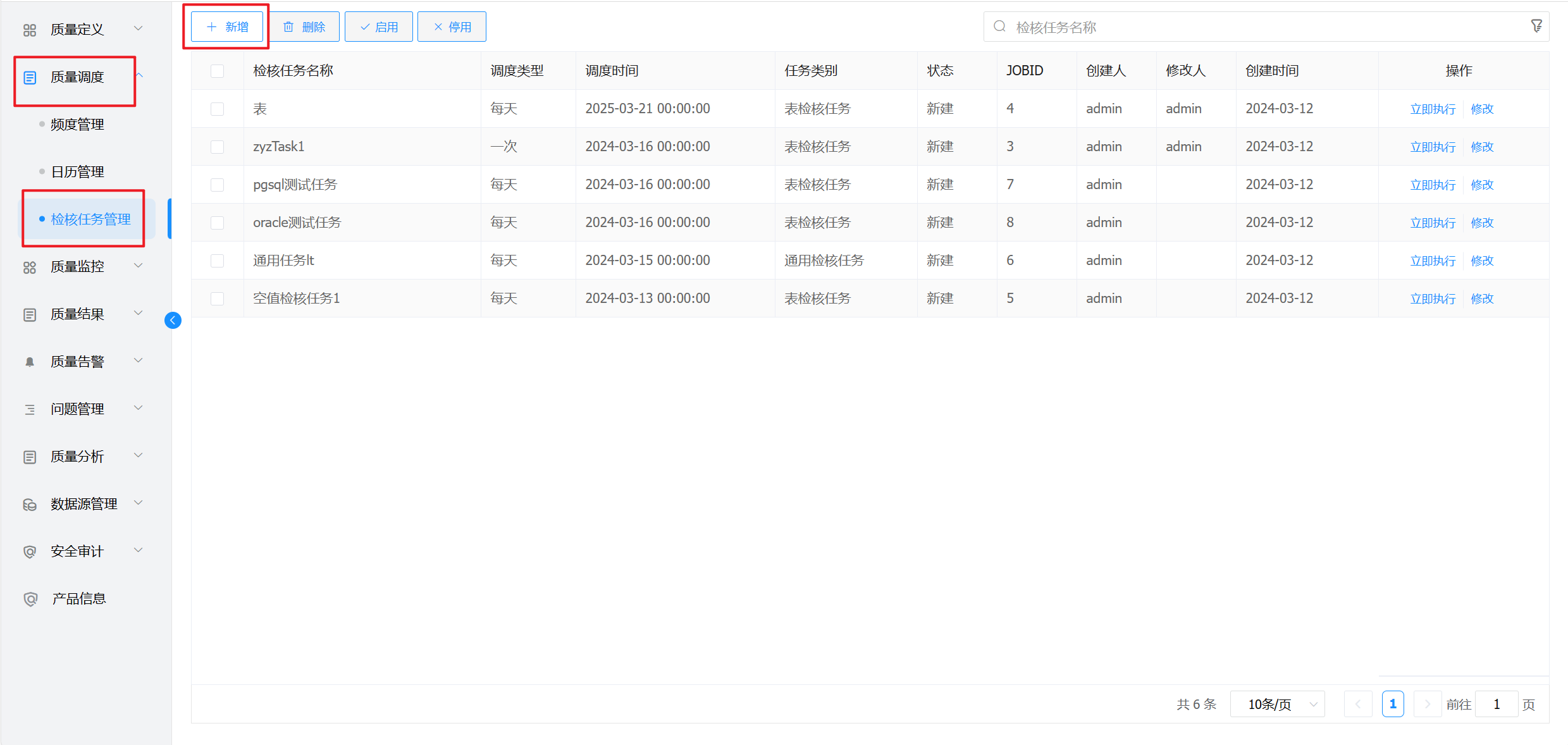
Task: Click 立即执行 link for oracle测试任务
Action: (1433, 223)
